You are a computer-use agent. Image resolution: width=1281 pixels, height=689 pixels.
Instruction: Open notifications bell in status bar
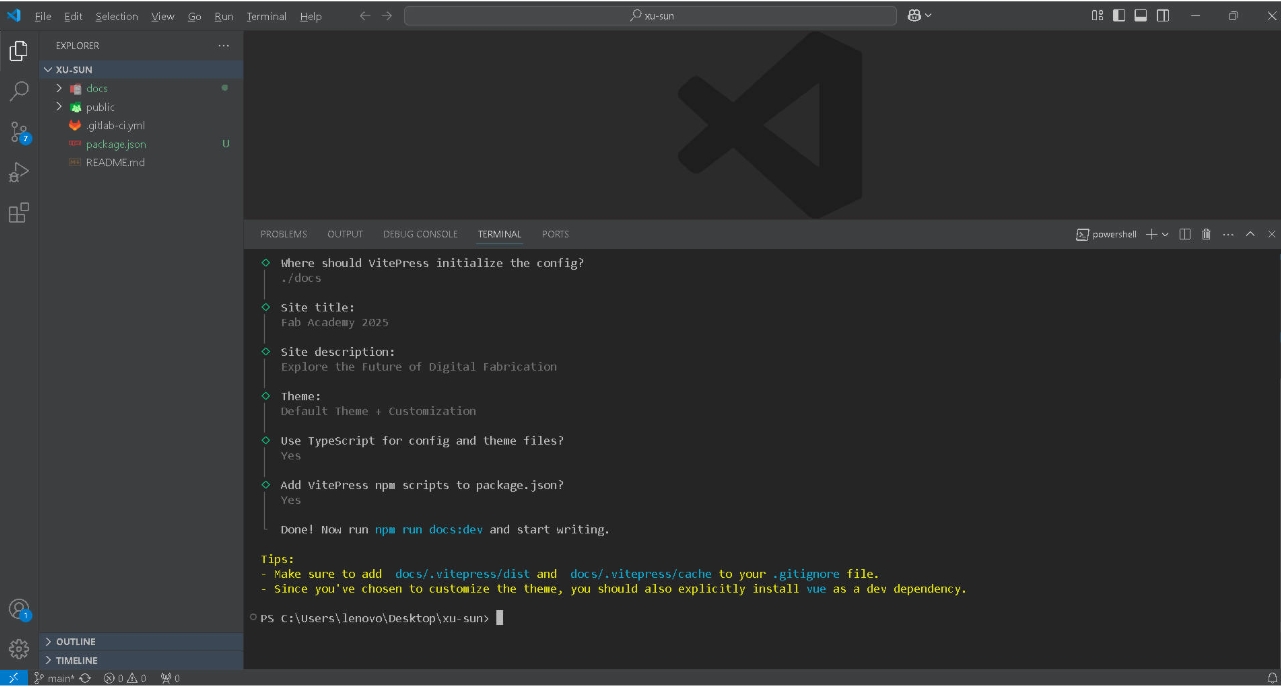[x=1271, y=678]
